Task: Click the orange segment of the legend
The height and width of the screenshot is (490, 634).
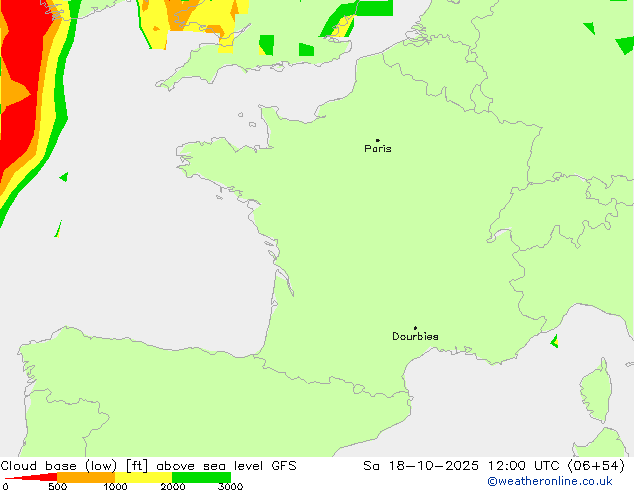Action: pos(86,477)
